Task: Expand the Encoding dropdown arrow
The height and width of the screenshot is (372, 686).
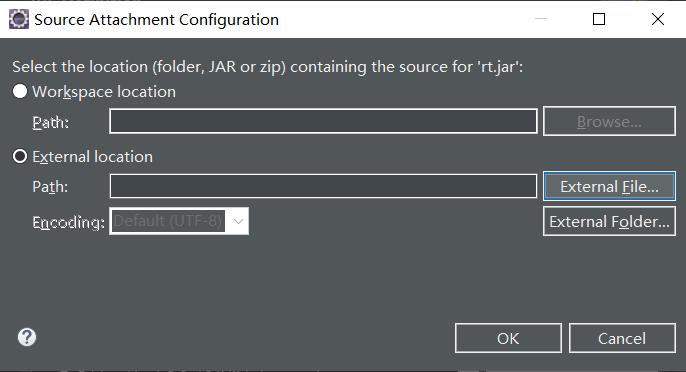Action: pyautogui.click(x=238, y=221)
